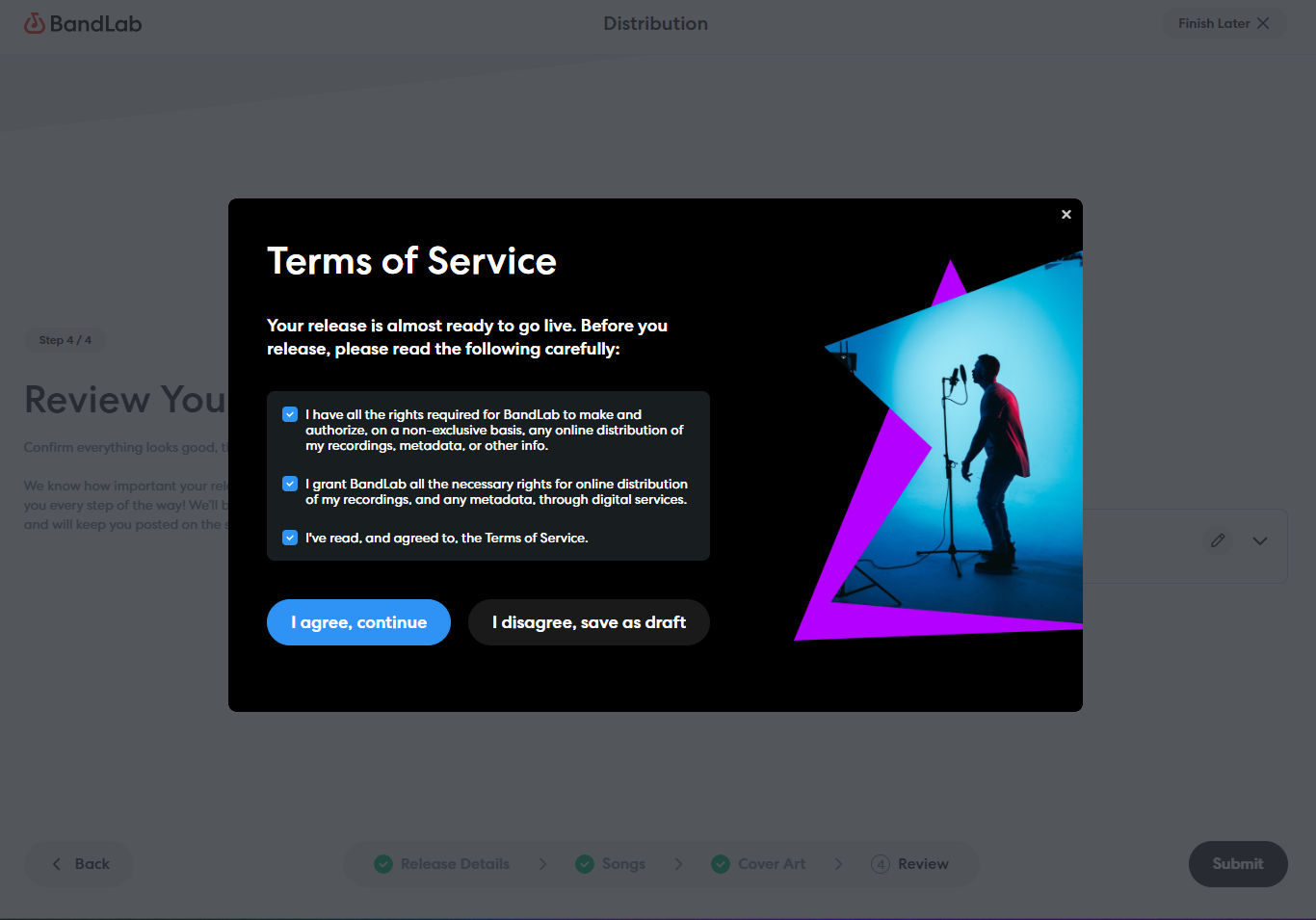Image resolution: width=1316 pixels, height=920 pixels.
Task: Click the Terms of Service heading text
Action: [411, 261]
